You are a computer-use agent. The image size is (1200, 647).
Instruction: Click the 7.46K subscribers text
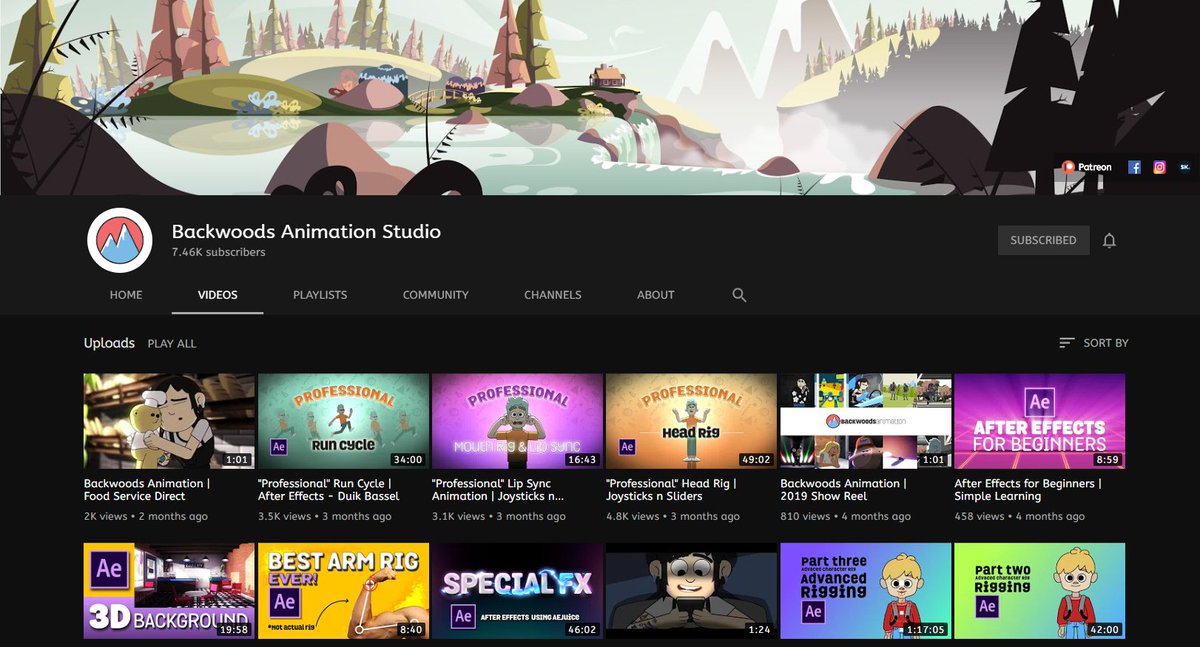[x=219, y=253]
